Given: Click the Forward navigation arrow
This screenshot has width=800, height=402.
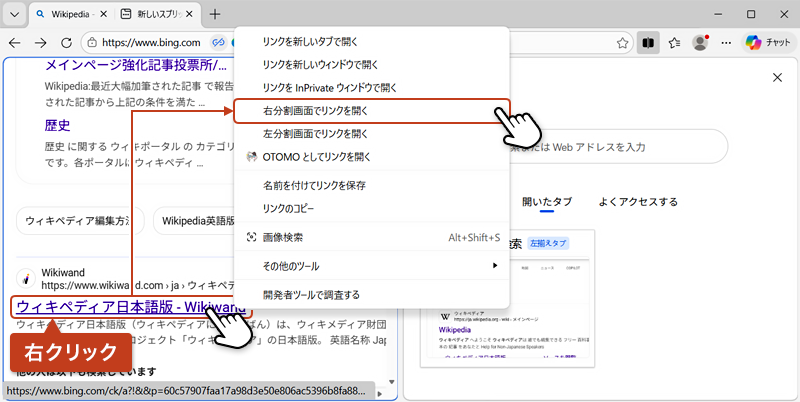Looking at the screenshot, I should point(41,43).
